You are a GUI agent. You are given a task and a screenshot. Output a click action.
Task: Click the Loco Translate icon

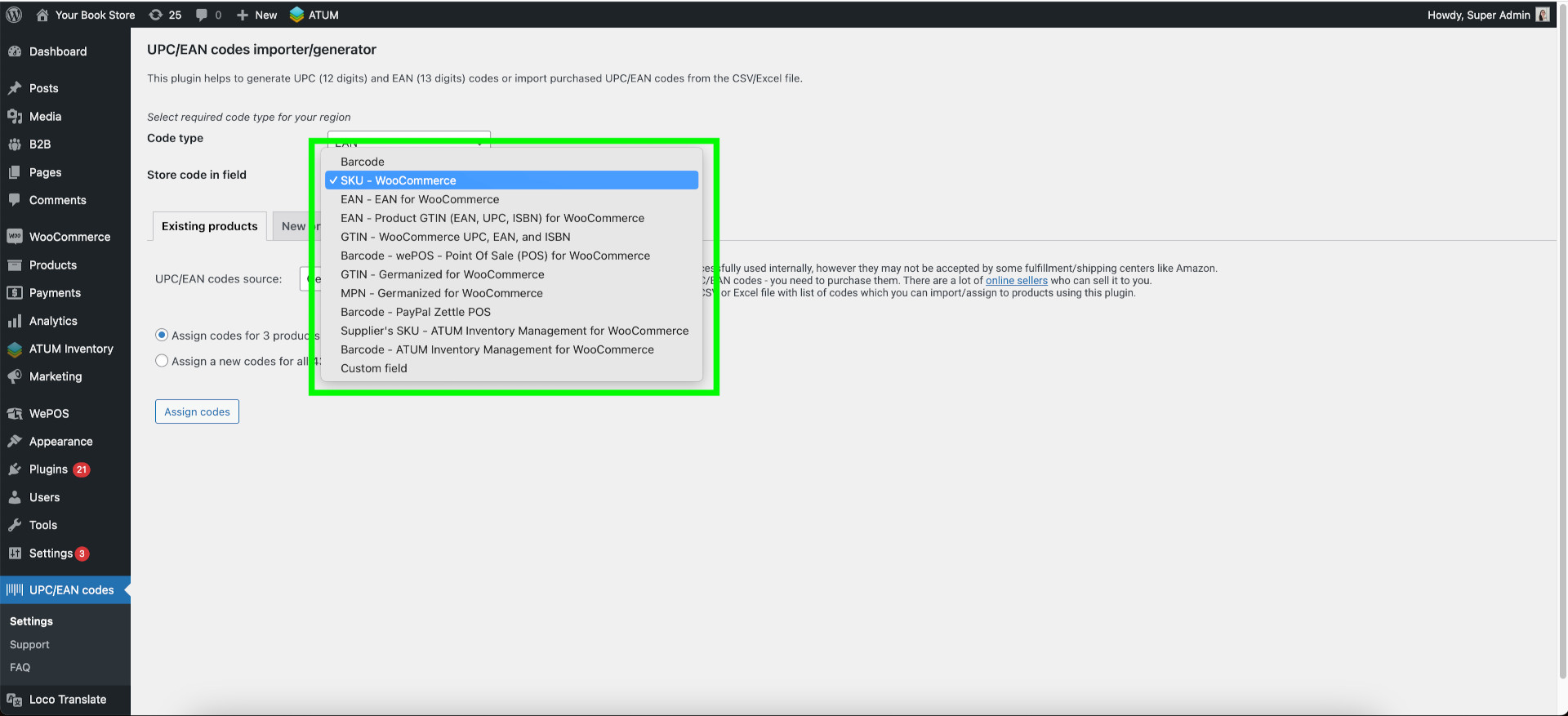[15, 700]
